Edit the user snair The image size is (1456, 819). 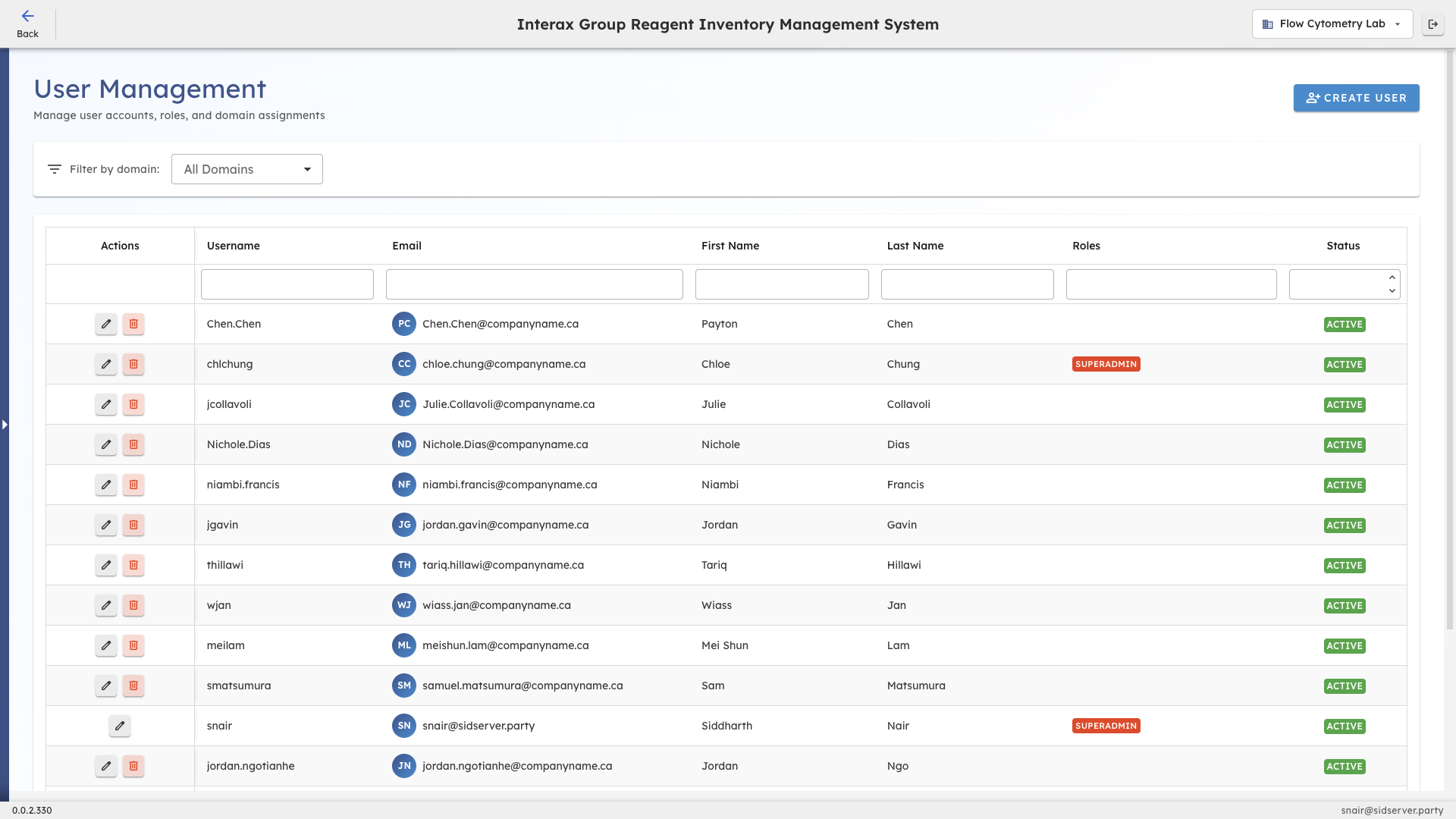[x=119, y=726]
